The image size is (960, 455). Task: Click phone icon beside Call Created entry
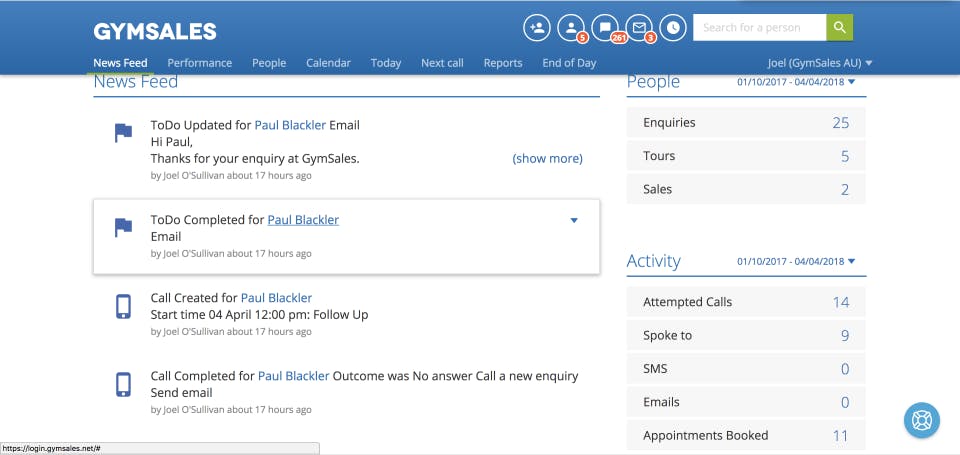click(123, 306)
